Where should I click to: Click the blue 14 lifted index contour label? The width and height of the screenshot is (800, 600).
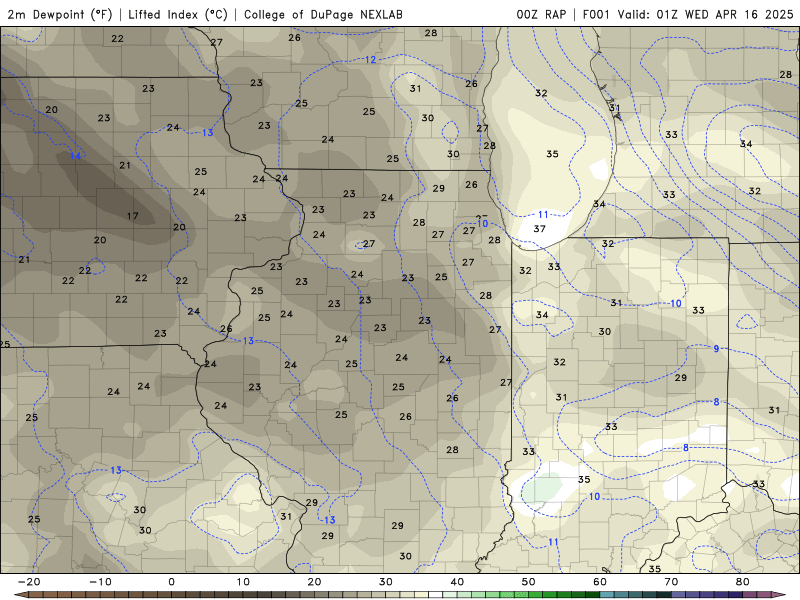[76, 155]
